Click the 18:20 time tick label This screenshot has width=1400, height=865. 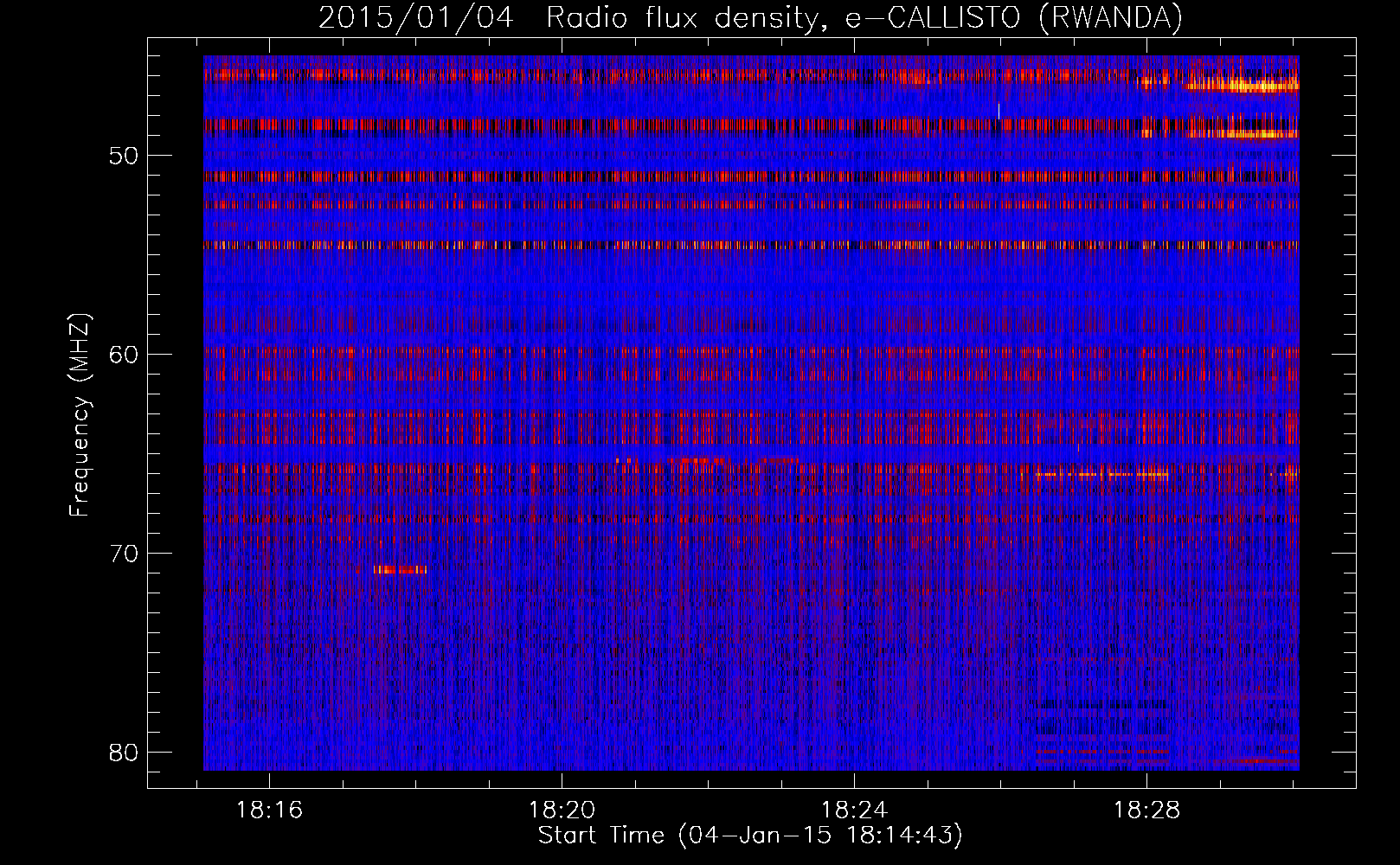pos(562,811)
